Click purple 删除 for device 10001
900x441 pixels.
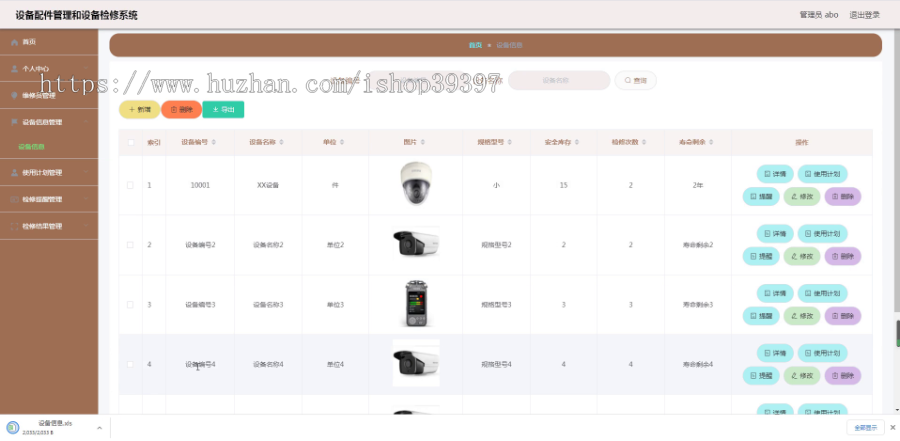pos(843,196)
